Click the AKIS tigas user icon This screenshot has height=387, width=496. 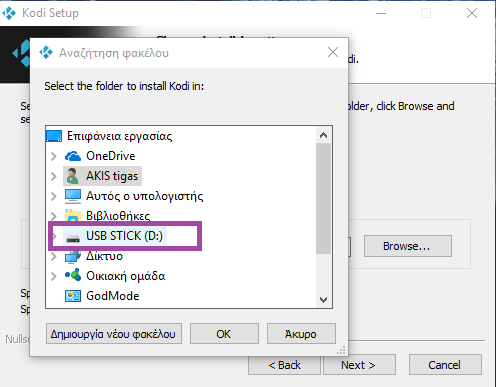72,176
